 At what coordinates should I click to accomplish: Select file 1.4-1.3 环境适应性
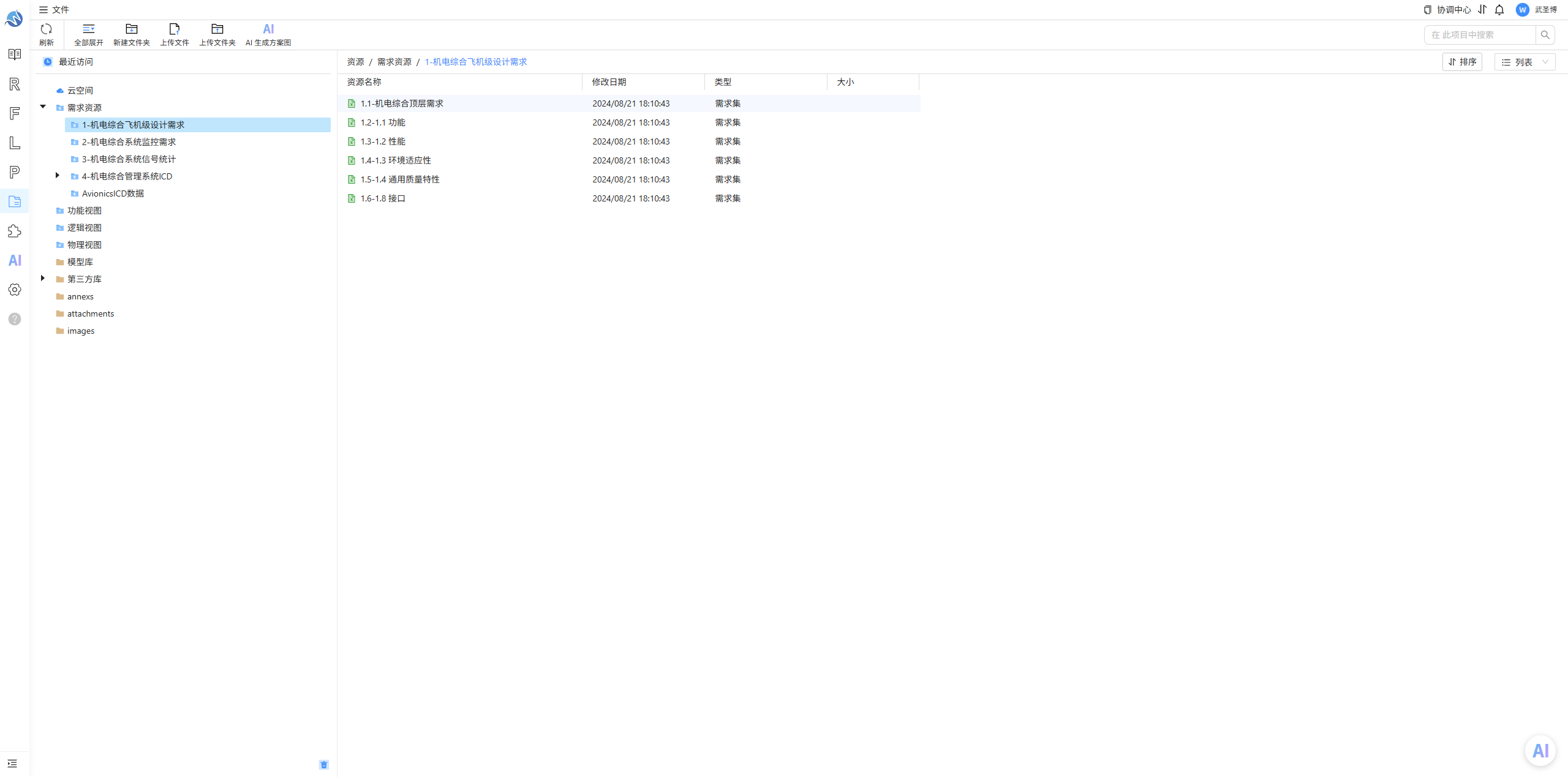pyautogui.click(x=396, y=160)
